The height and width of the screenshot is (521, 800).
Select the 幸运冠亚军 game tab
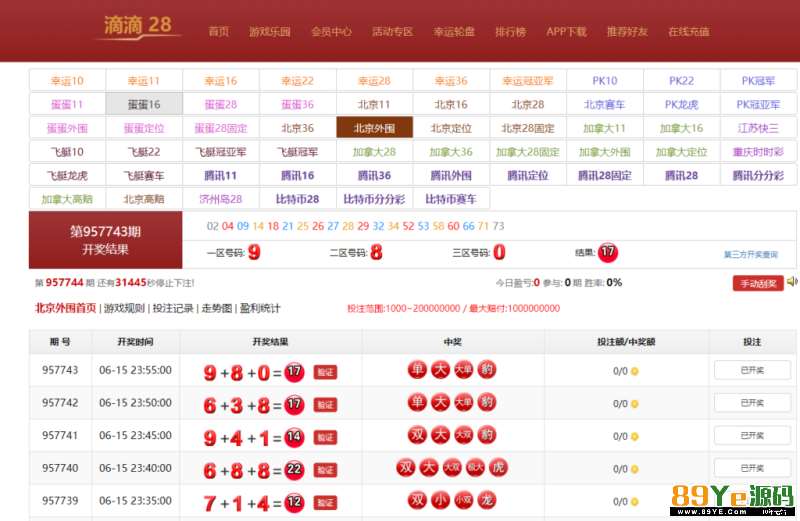pos(528,81)
